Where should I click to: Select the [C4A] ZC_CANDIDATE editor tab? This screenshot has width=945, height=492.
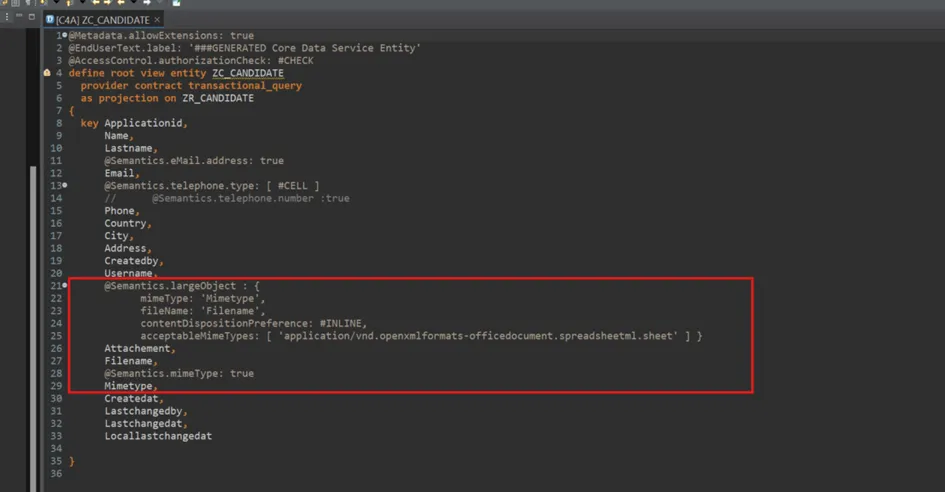click(102, 19)
